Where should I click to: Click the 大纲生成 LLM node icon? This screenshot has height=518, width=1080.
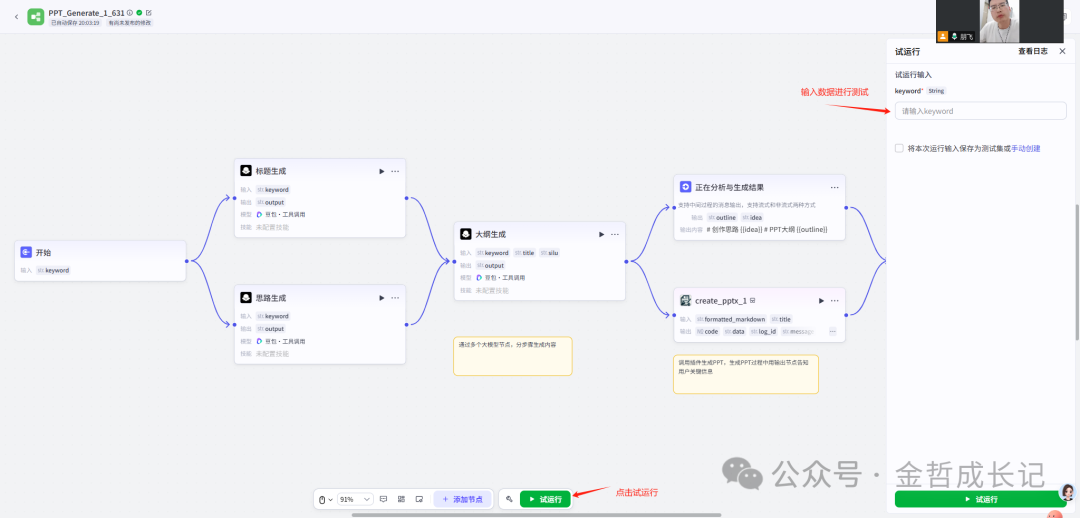[466, 234]
